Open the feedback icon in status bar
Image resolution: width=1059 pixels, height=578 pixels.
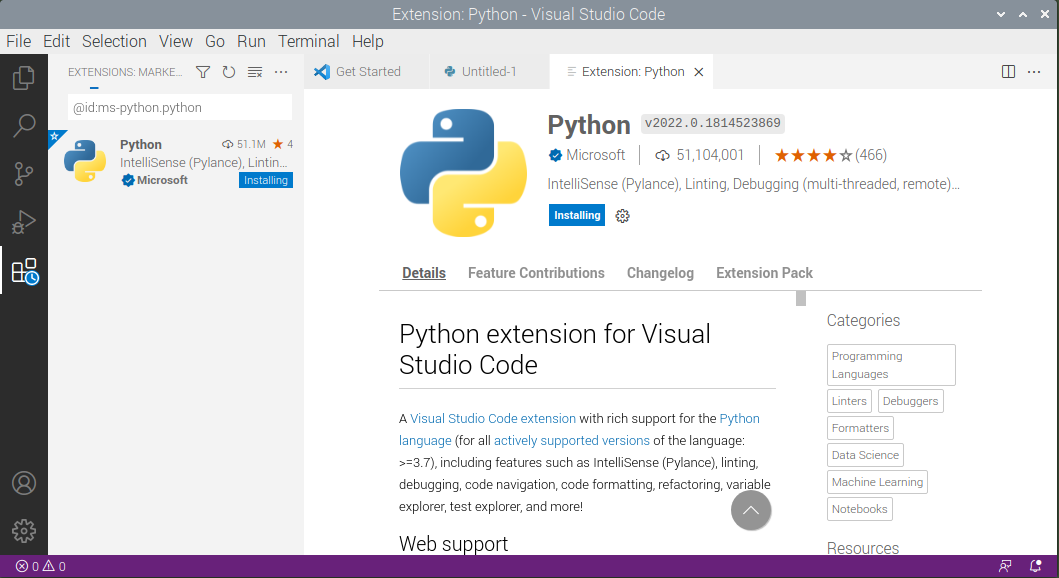coord(1005,567)
